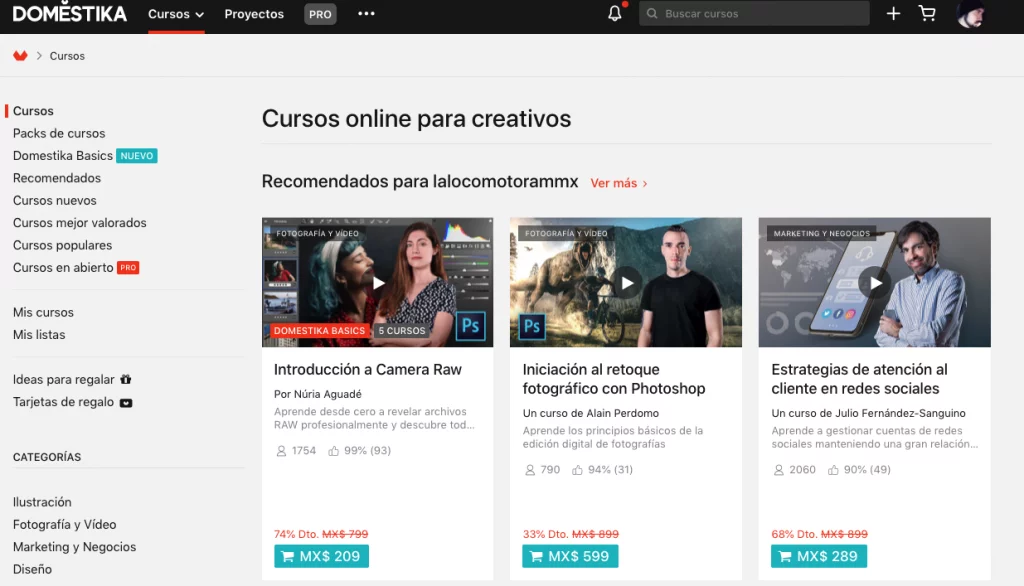Open Proyectos in the top navigation
Screen dimensions: 1024x586
254,14
